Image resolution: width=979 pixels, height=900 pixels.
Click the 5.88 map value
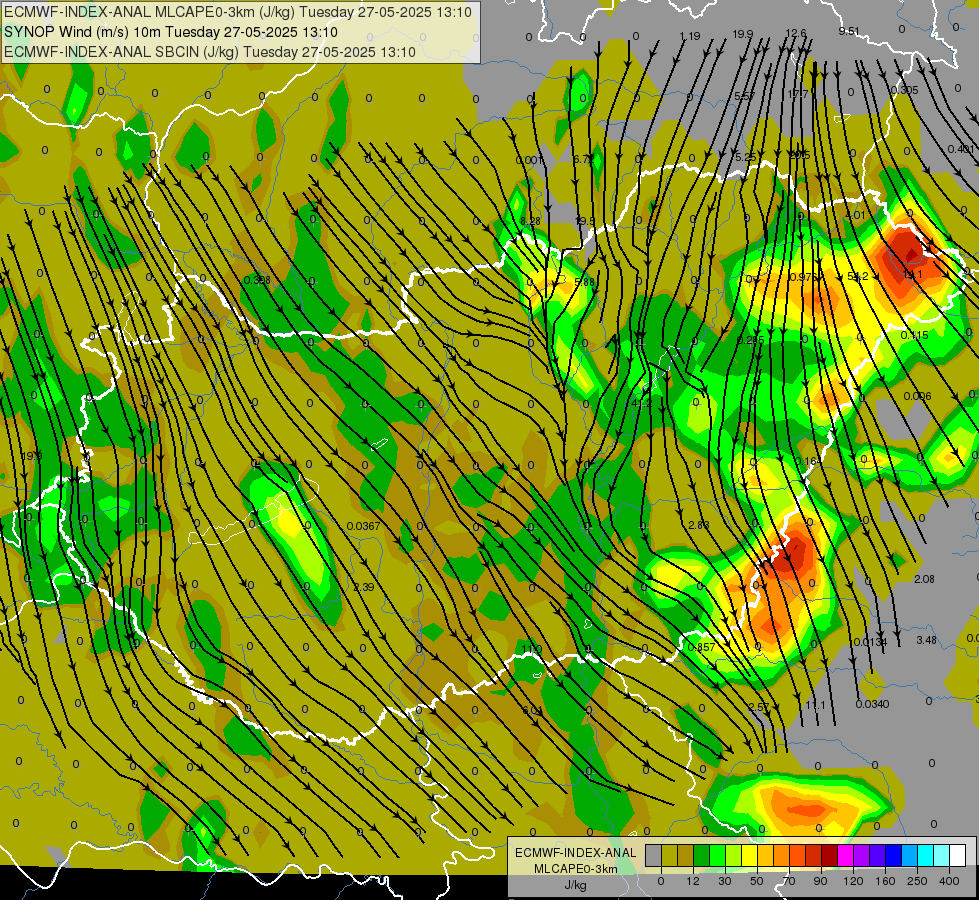pos(584,282)
